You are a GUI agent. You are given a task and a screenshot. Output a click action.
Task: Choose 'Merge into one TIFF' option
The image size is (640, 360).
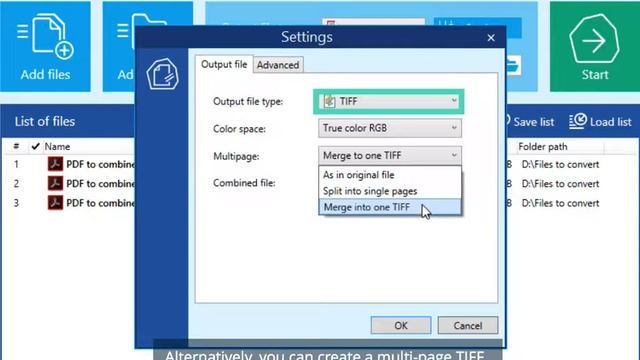tap(390, 207)
